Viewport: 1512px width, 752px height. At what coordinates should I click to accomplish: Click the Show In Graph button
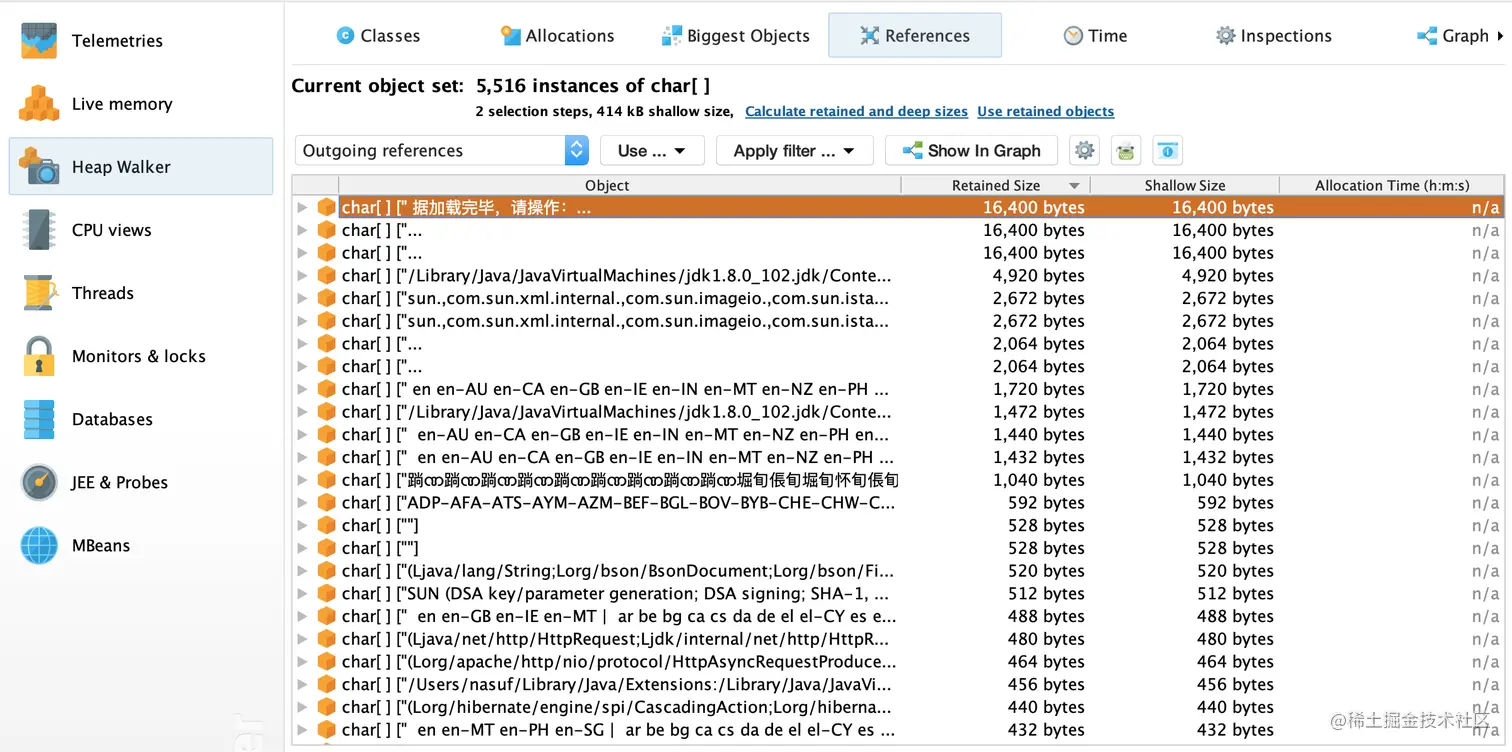pyautogui.click(x=972, y=151)
